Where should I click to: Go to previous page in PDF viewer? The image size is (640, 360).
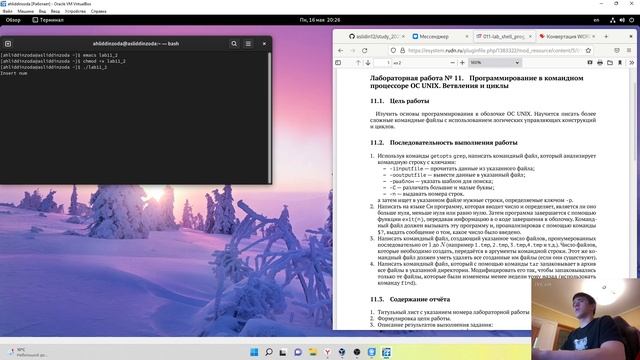(x=358, y=63)
